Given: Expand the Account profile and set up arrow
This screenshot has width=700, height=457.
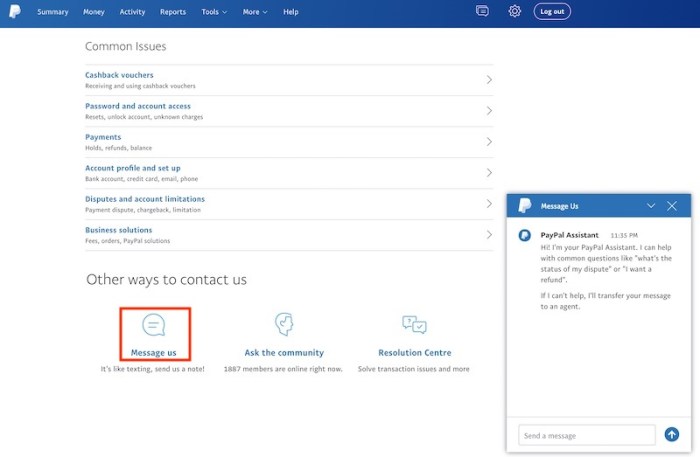Looking at the screenshot, I should pos(489,173).
